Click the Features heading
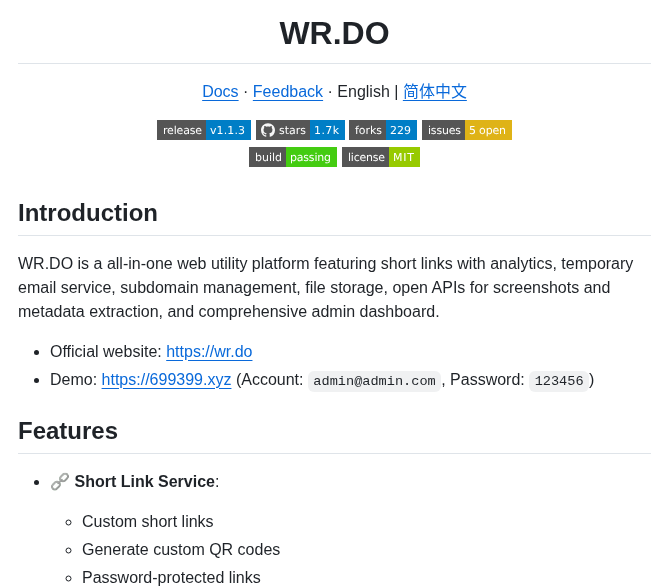This screenshot has width=668, height=588. (68, 431)
